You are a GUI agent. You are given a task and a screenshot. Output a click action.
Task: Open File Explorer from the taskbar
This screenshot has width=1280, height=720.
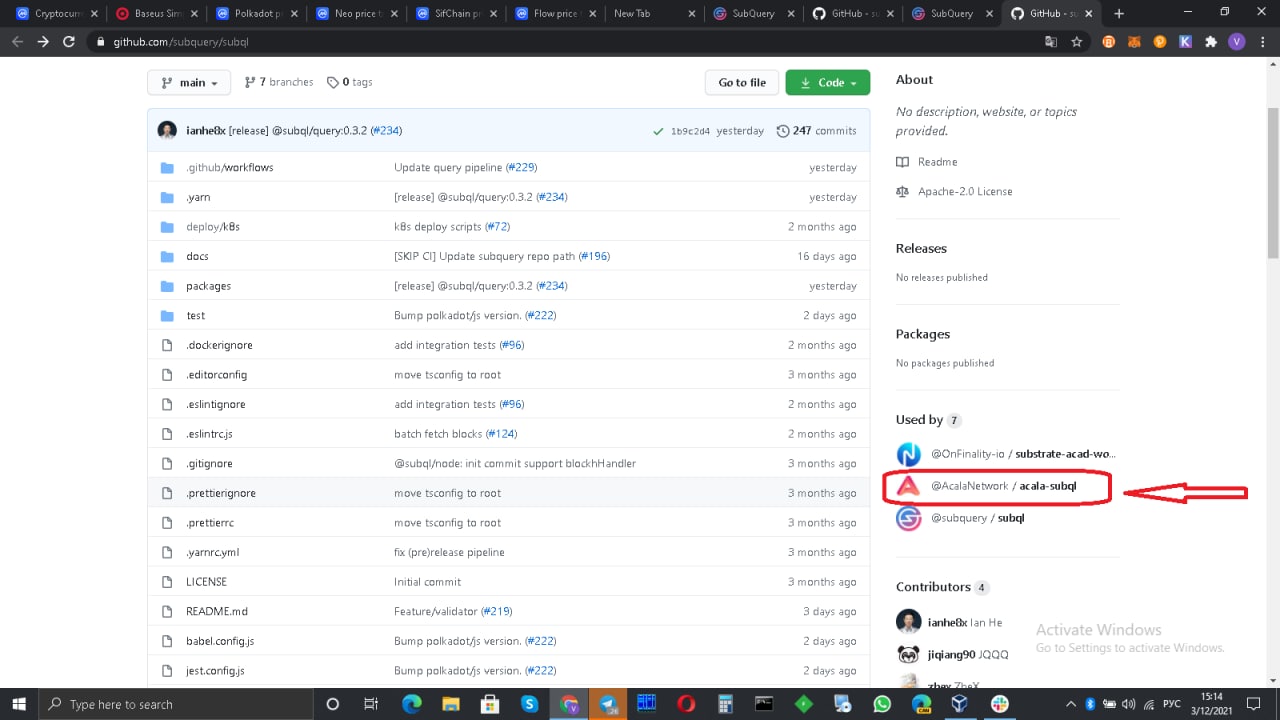point(451,704)
